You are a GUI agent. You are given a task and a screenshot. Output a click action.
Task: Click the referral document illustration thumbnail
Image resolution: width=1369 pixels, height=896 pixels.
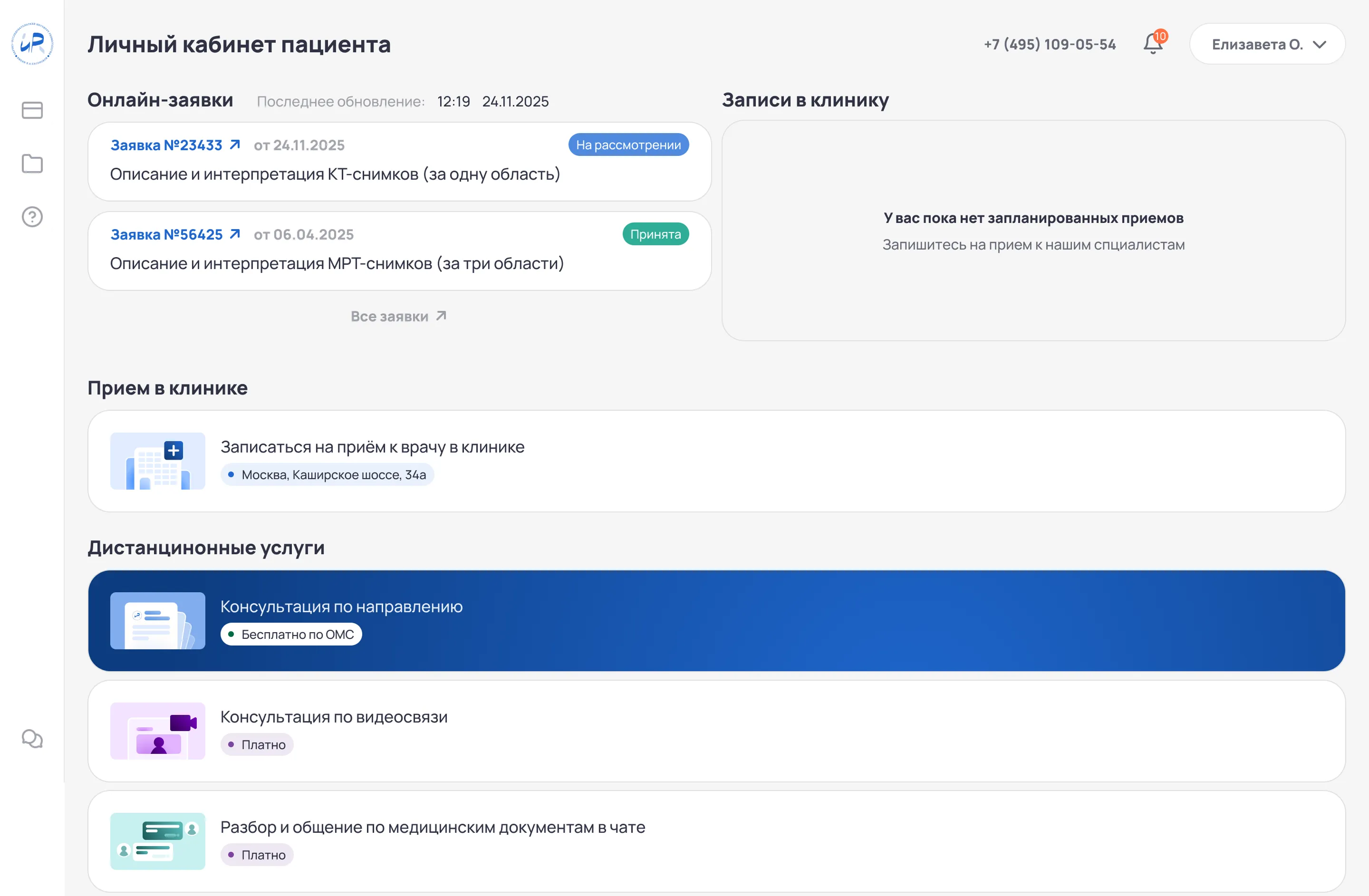(158, 620)
